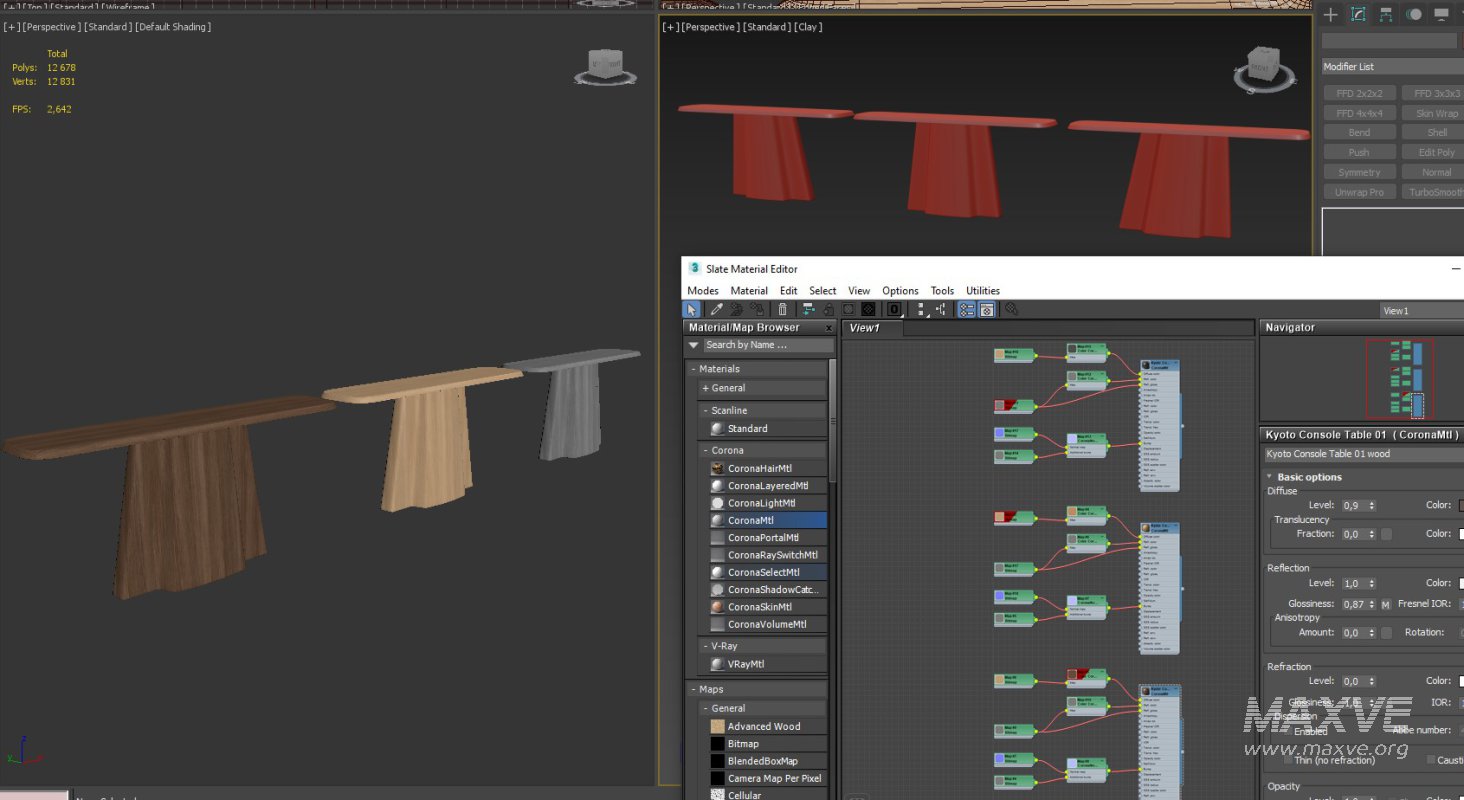Open the Modifier List dropdown
This screenshot has height=800, width=1464.
tap(1392, 67)
